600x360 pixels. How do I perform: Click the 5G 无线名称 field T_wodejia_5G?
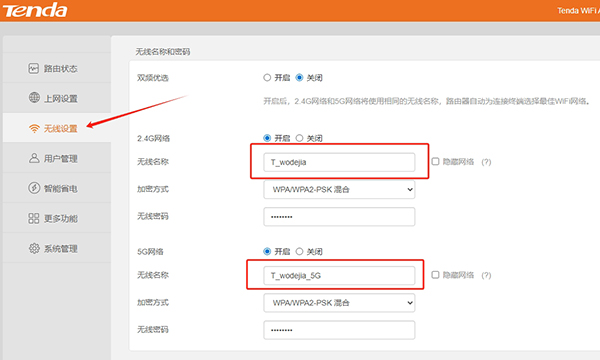339,275
